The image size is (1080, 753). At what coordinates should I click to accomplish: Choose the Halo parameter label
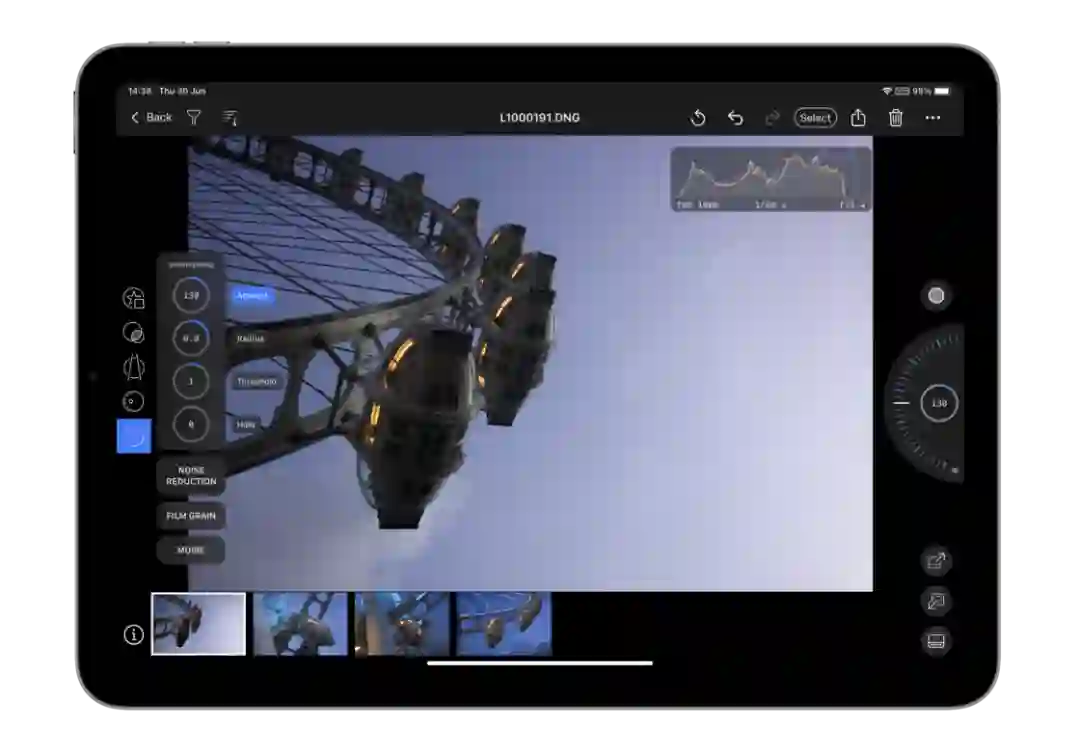tap(246, 424)
